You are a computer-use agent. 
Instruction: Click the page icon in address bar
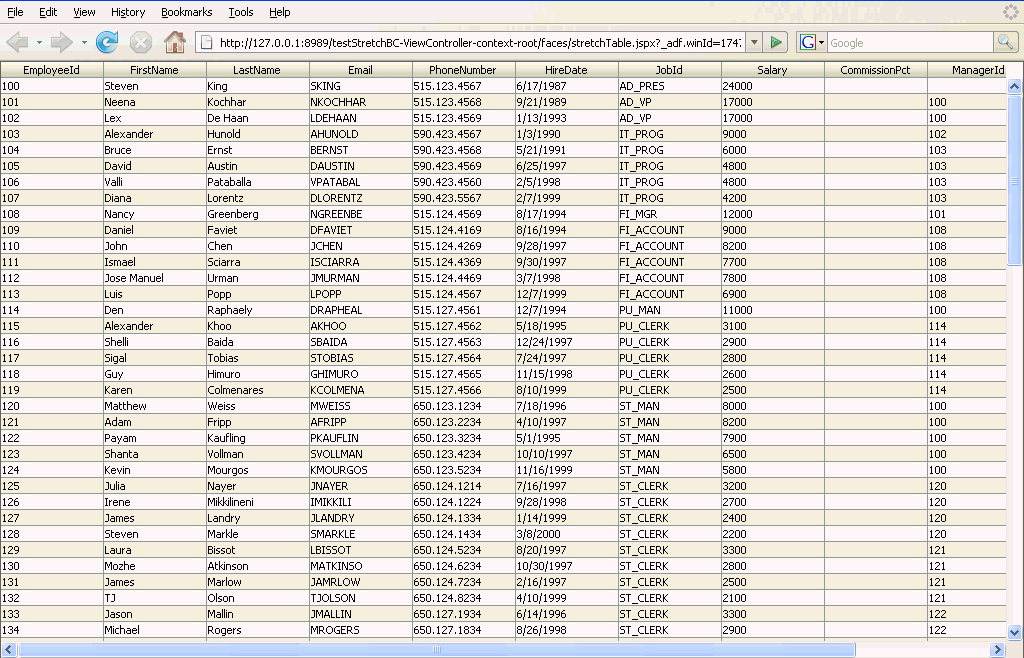click(x=206, y=42)
